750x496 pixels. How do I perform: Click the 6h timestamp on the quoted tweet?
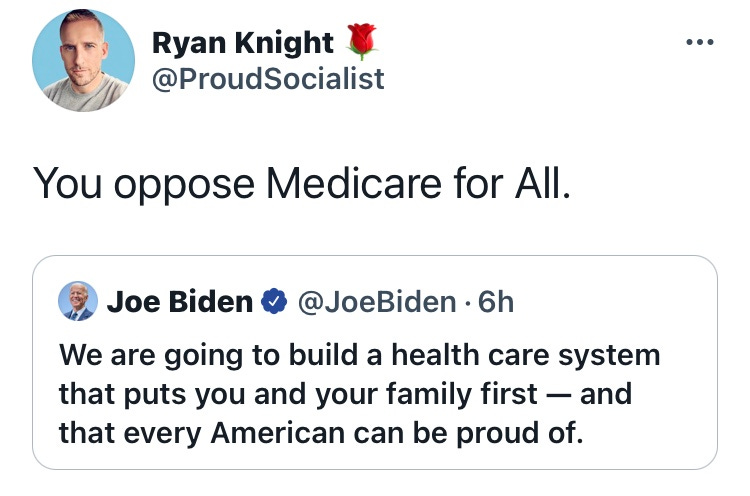496,302
